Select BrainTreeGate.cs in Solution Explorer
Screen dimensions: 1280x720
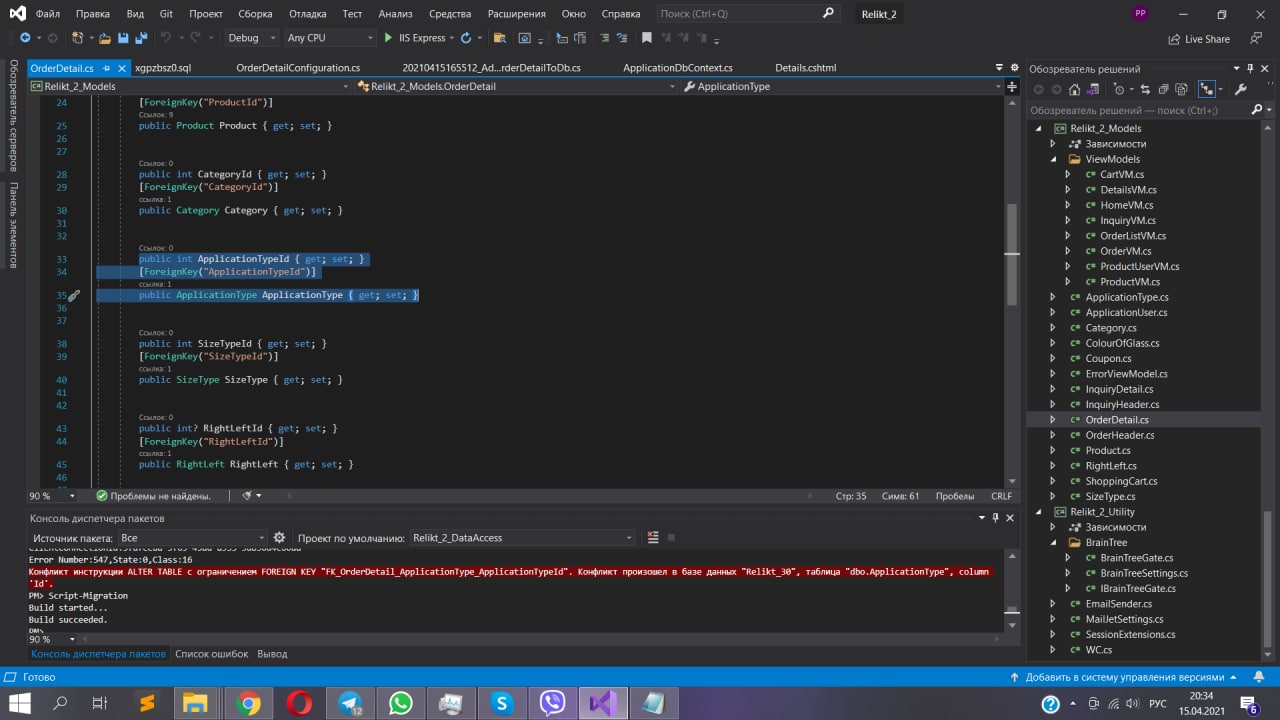1137,558
